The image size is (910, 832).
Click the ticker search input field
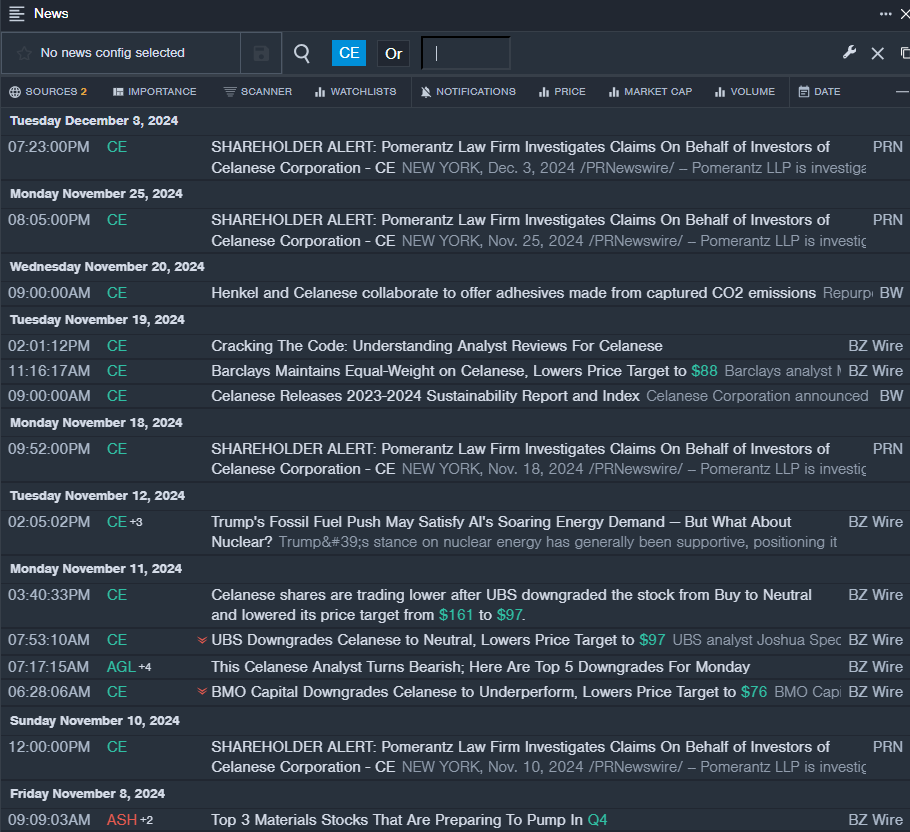click(466, 54)
